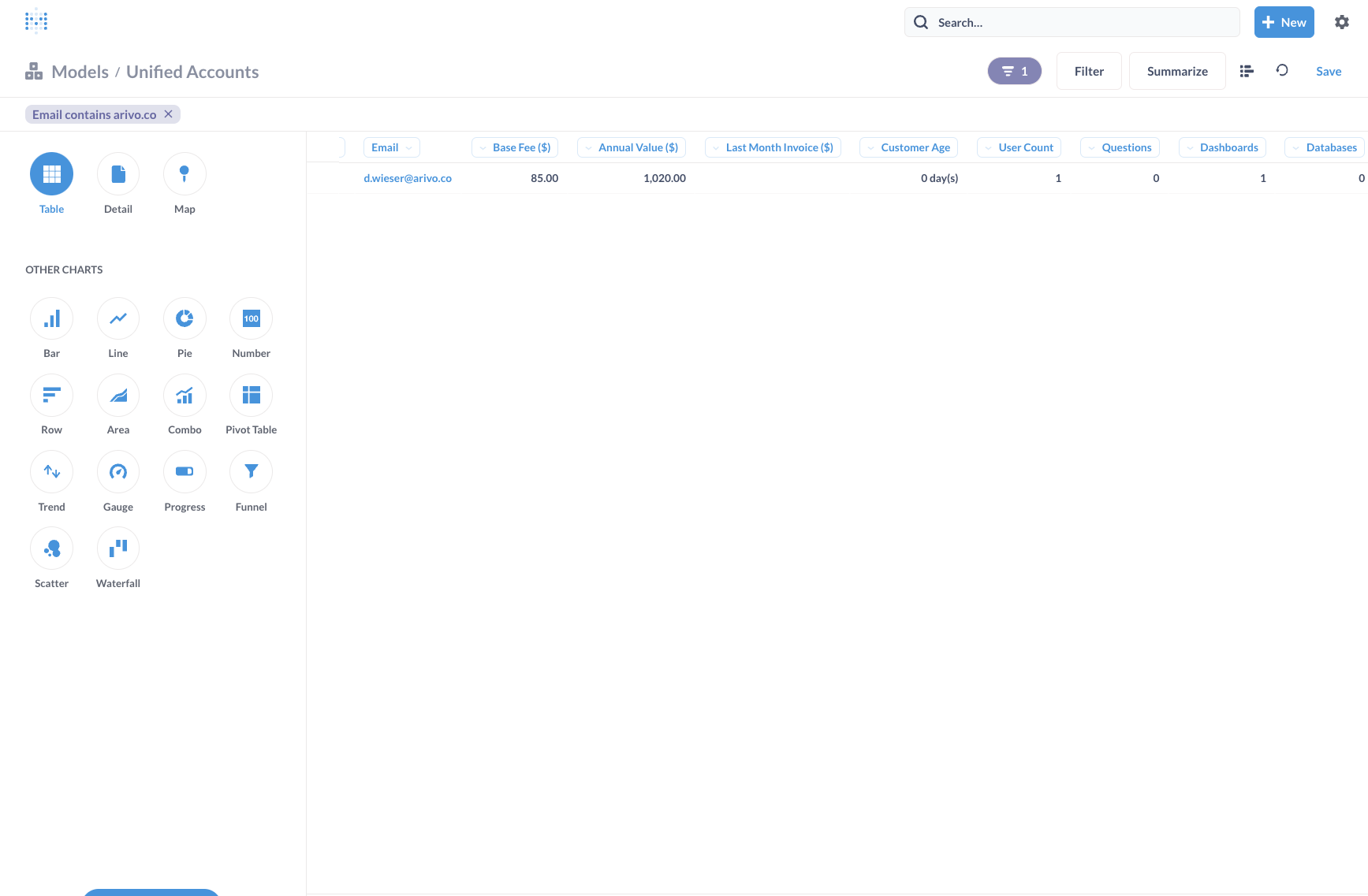Choose the Number visualization

(x=250, y=318)
